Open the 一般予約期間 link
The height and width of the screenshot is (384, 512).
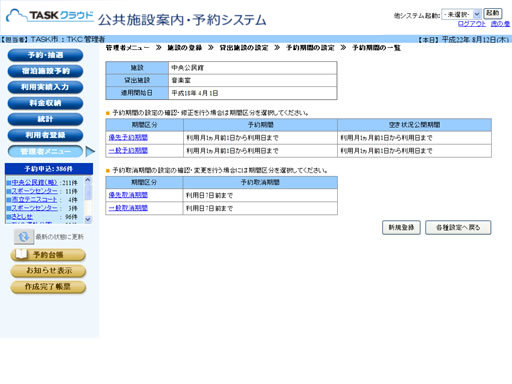coord(128,150)
